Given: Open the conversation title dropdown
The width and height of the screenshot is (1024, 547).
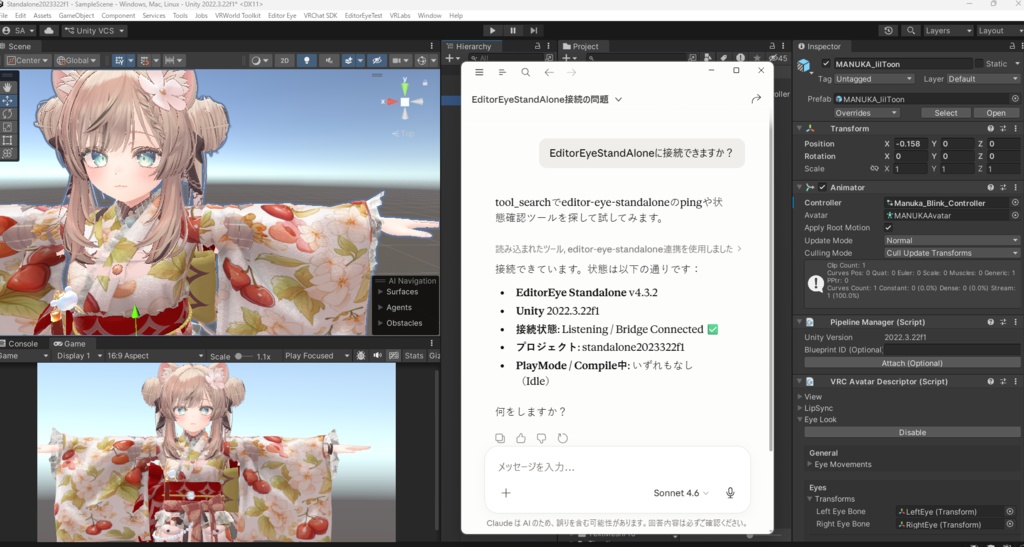Looking at the screenshot, I should pos(547,99).
